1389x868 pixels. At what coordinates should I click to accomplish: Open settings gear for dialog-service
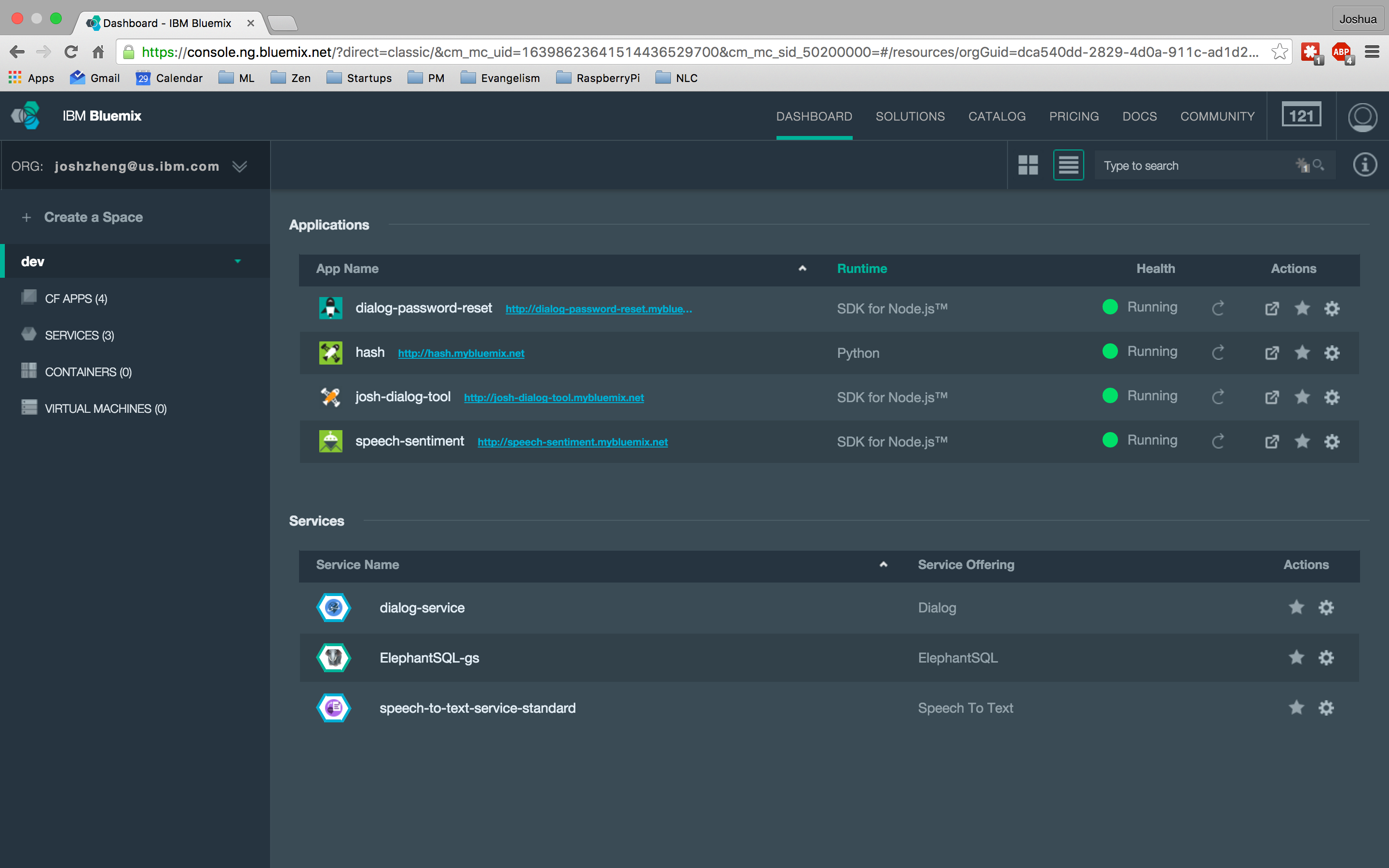point(1326,608)
